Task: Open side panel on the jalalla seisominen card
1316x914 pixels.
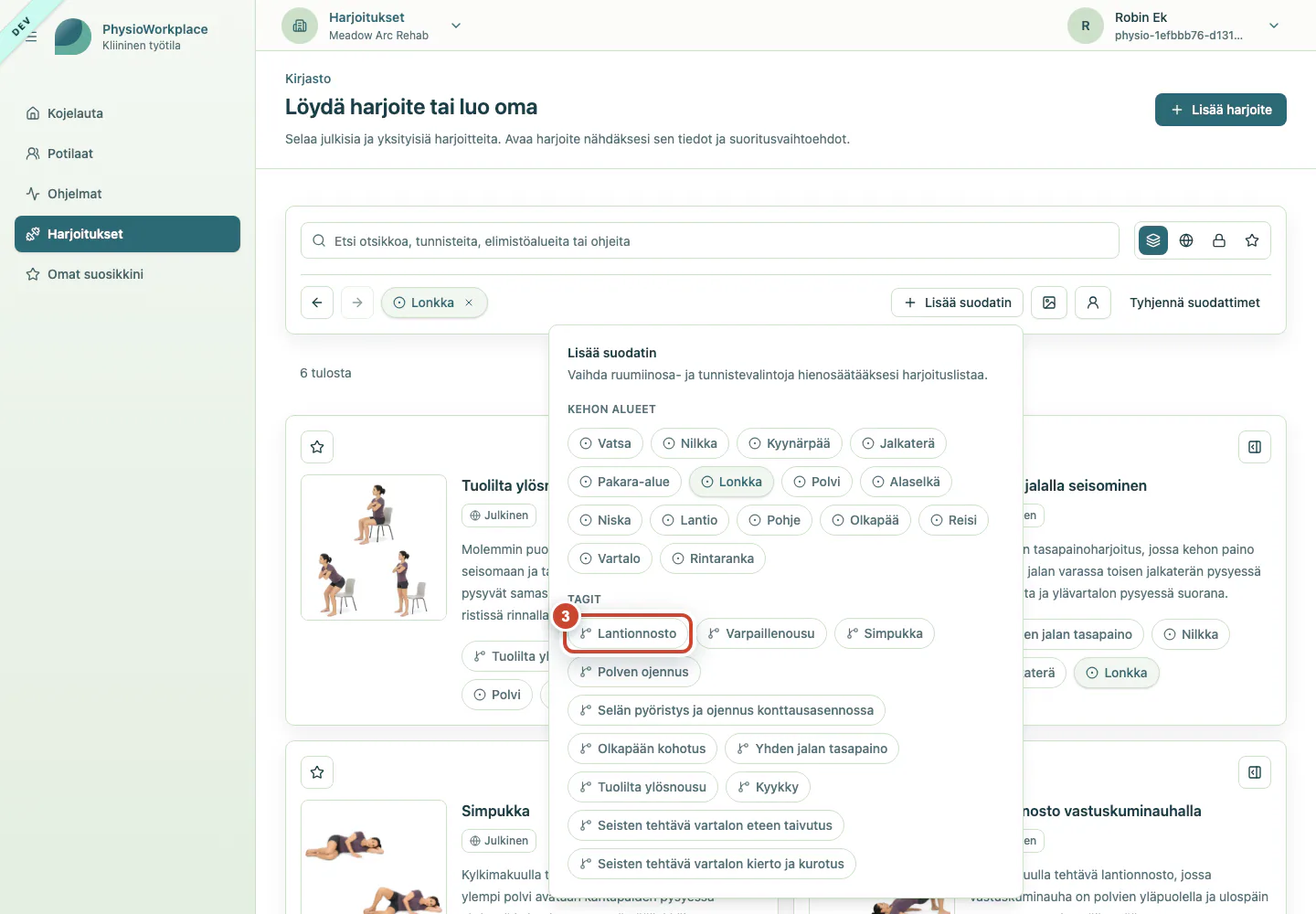Action: click(x=1255, y=447)
